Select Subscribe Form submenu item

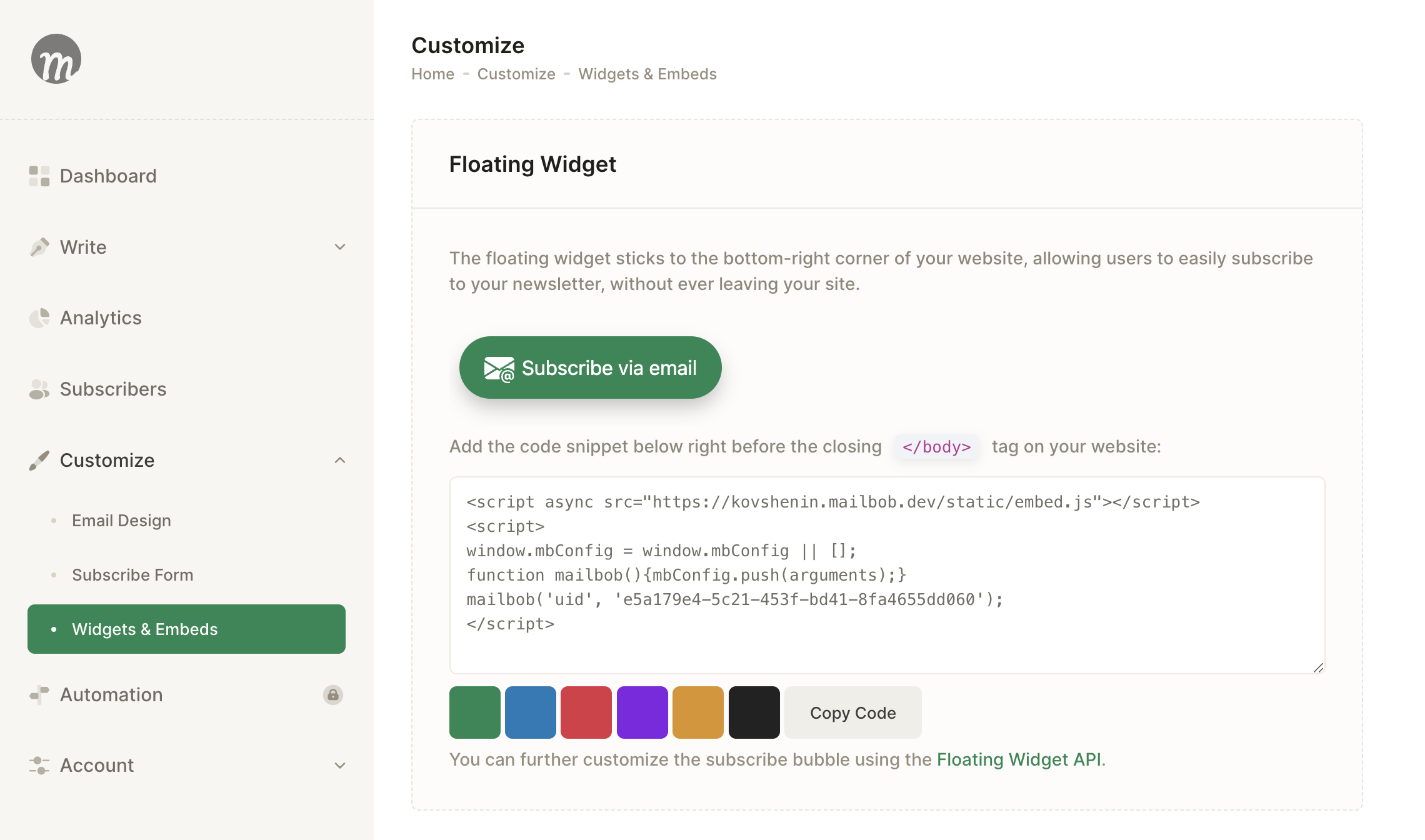[x=132, y=575]
